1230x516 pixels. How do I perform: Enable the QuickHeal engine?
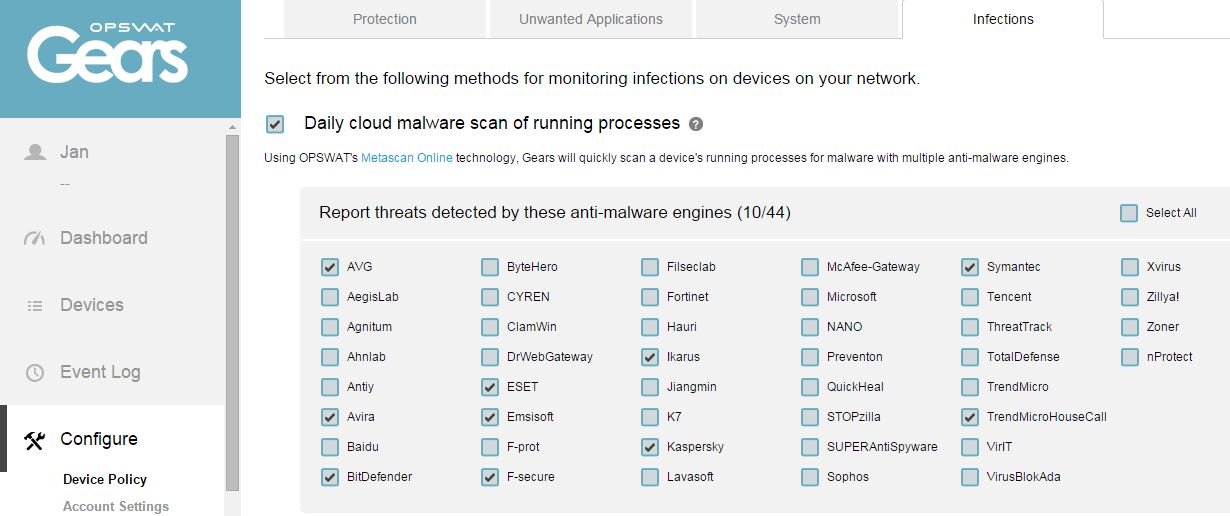pos(810,387)
